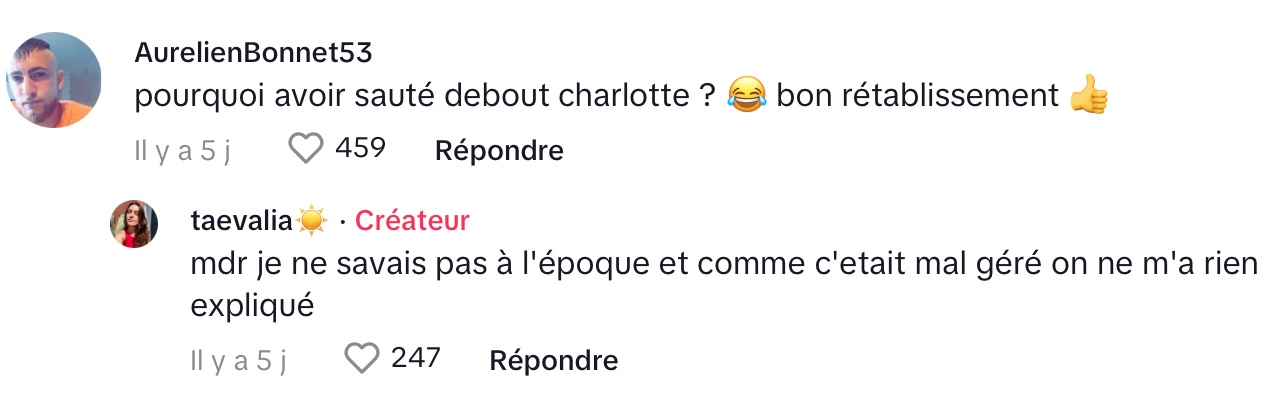The height and width of the screenshot is (398, 1274).
Task: Open AurelienBonnet53's profile picture
Action: [54, 80]
